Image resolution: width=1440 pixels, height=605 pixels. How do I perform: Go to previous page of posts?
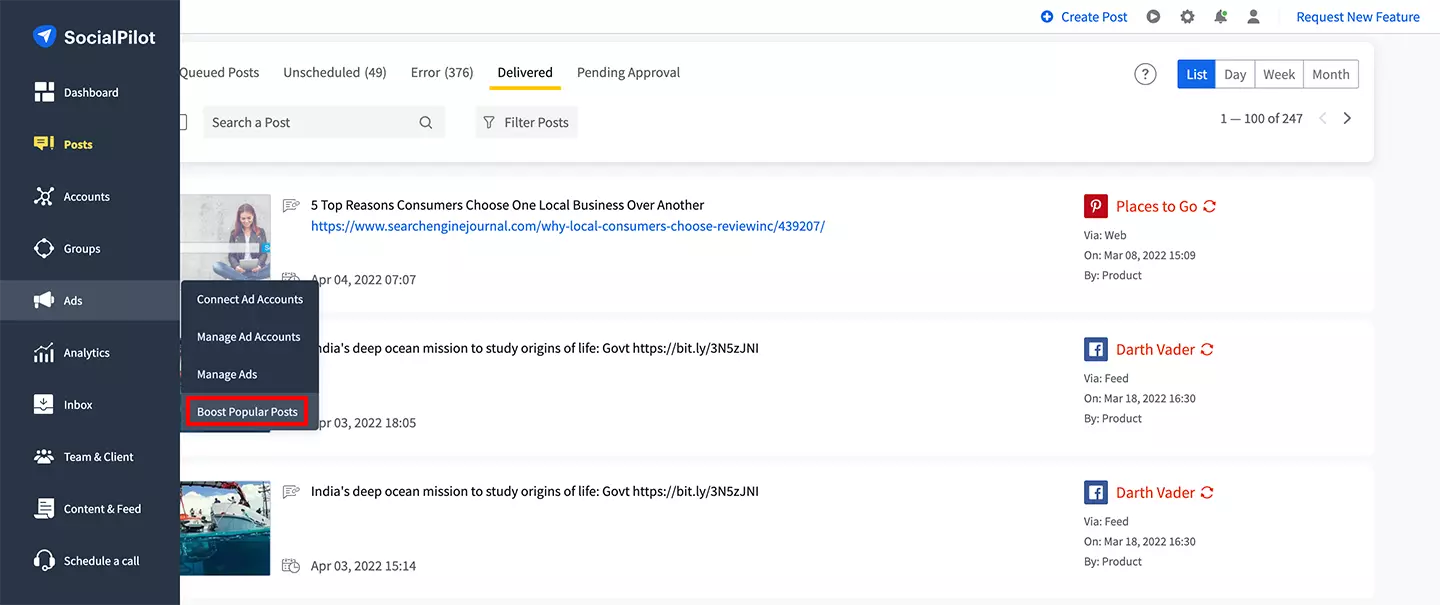click(1323, 118)
